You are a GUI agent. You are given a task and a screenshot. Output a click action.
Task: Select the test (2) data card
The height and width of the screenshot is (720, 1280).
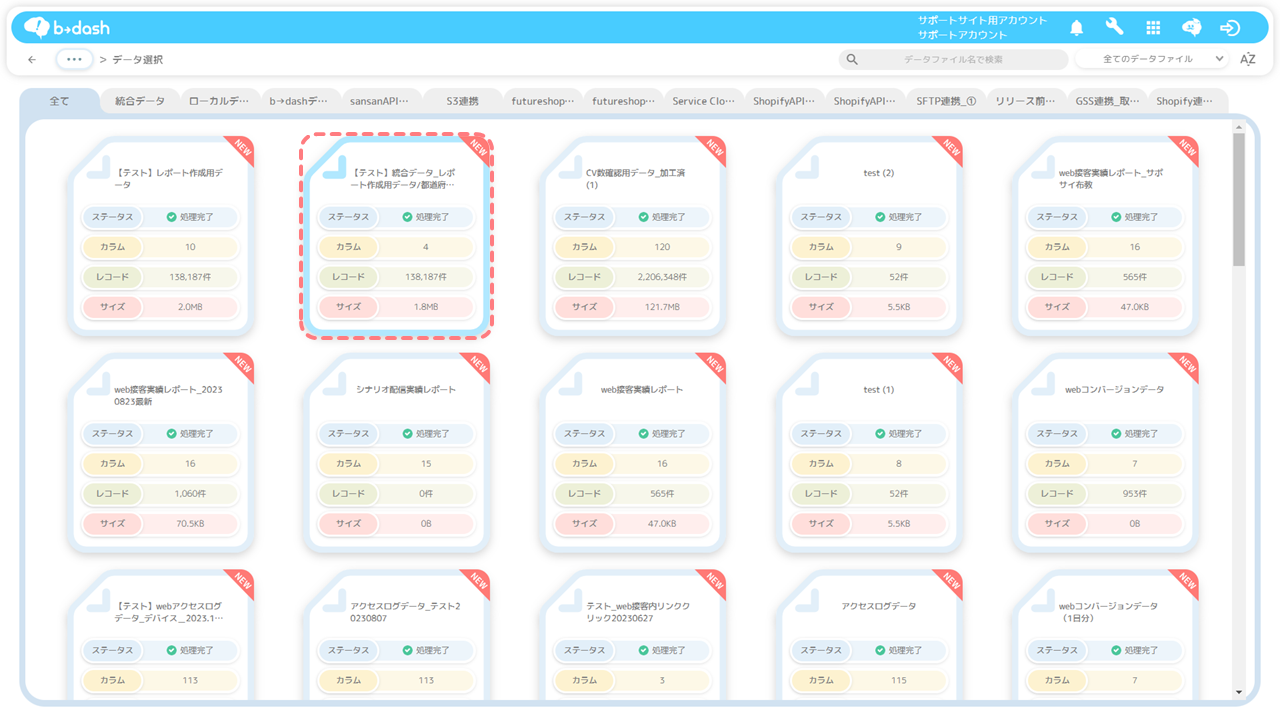tap(870, 235)
